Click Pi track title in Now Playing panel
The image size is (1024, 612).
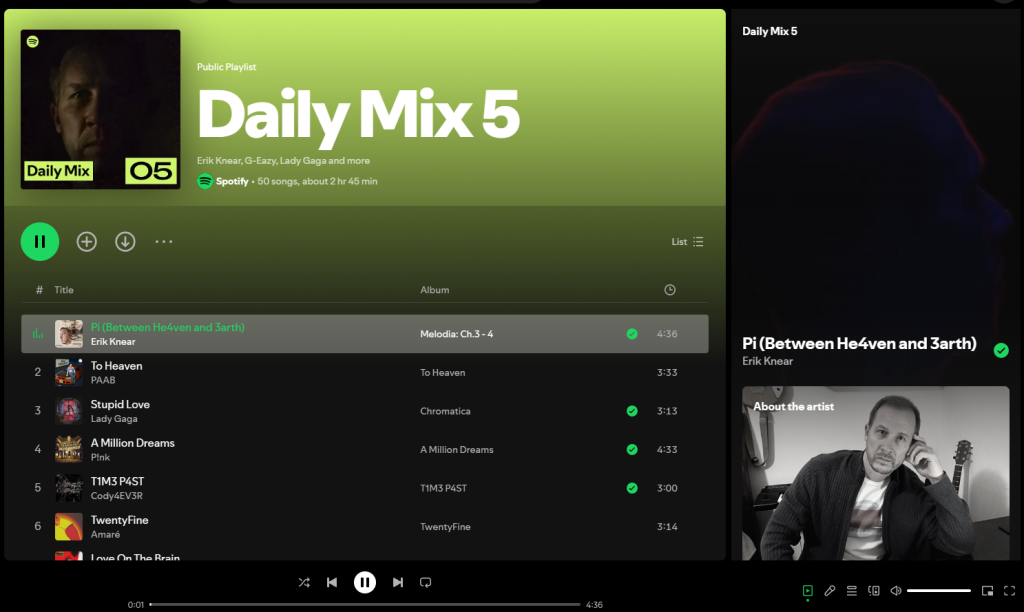[x=859, y=344]
